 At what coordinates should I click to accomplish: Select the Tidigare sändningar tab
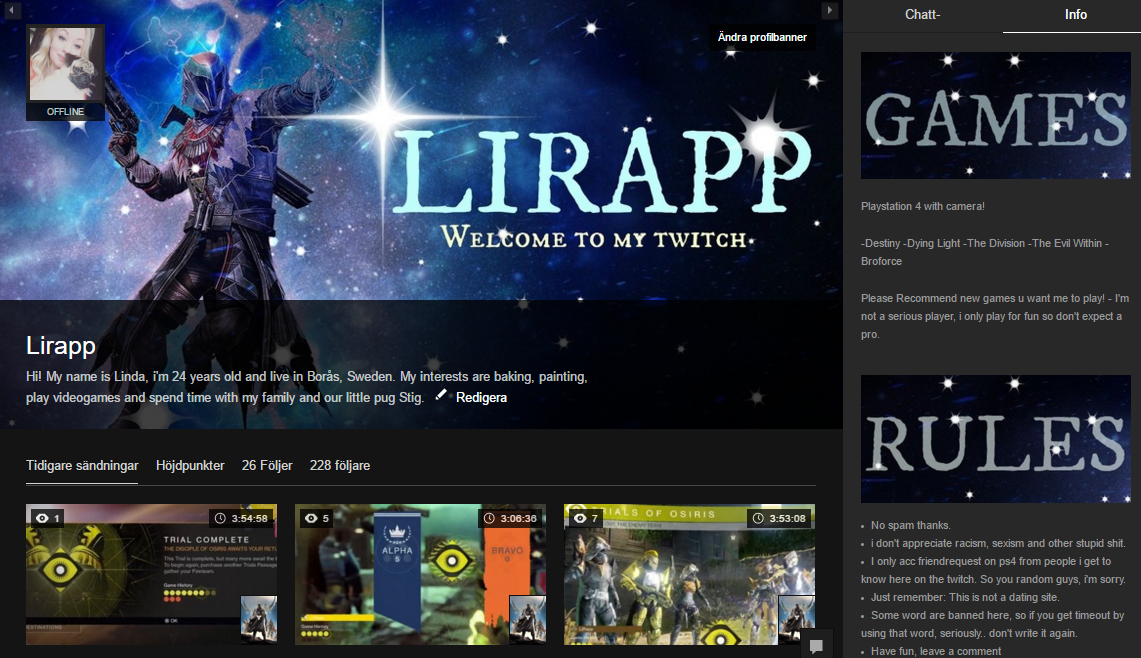click(x=82, y=465)
